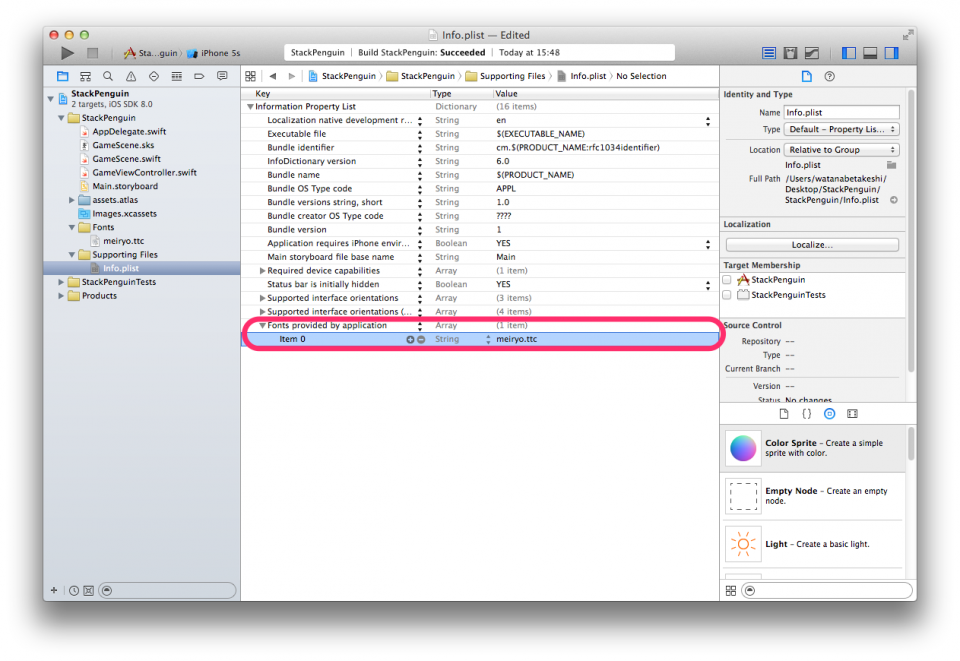
Task: Select the Color Sprite thumbnail
Action: click(x=743, y=448)
